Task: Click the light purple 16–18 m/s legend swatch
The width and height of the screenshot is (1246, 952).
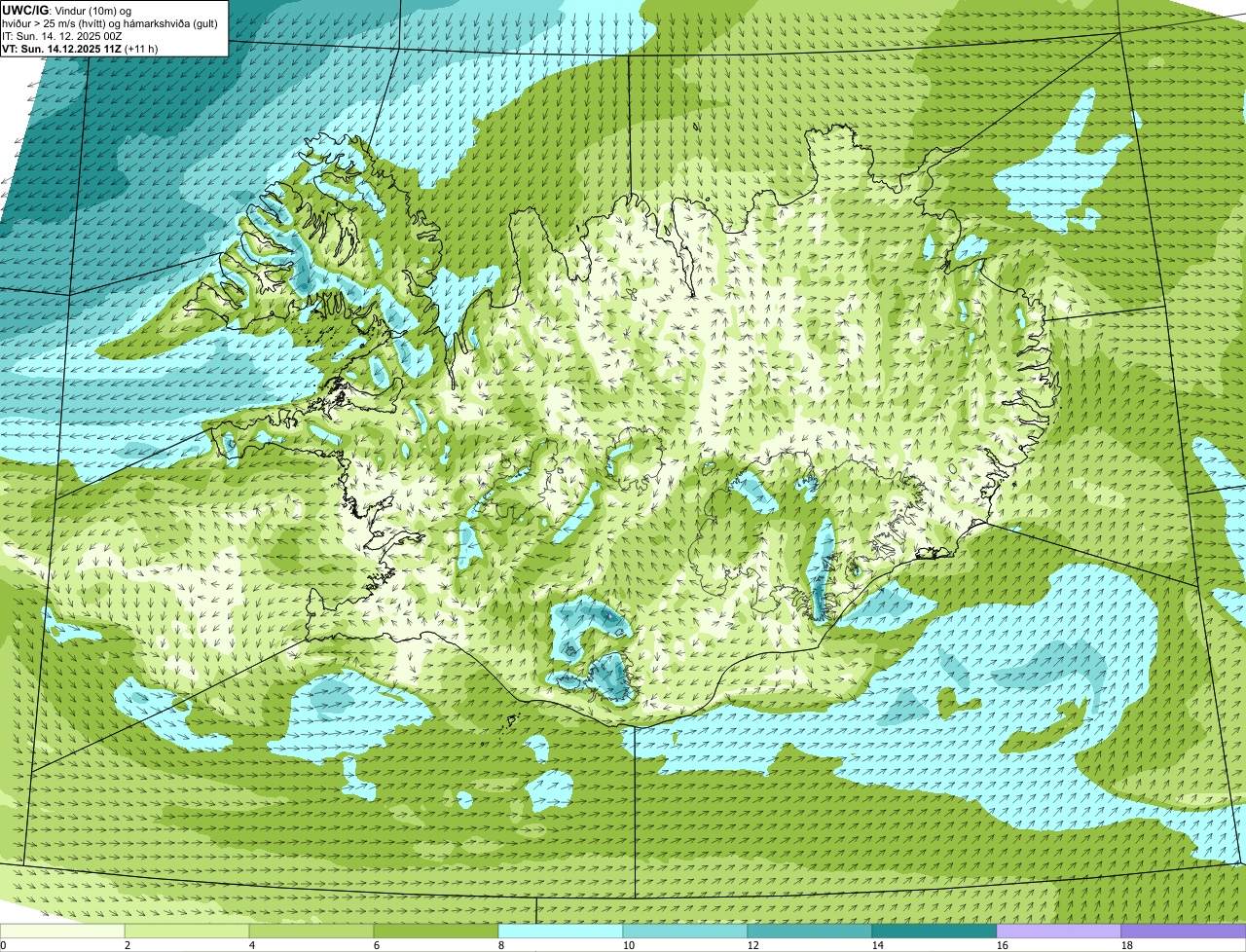Action: tap(1059, 932)
